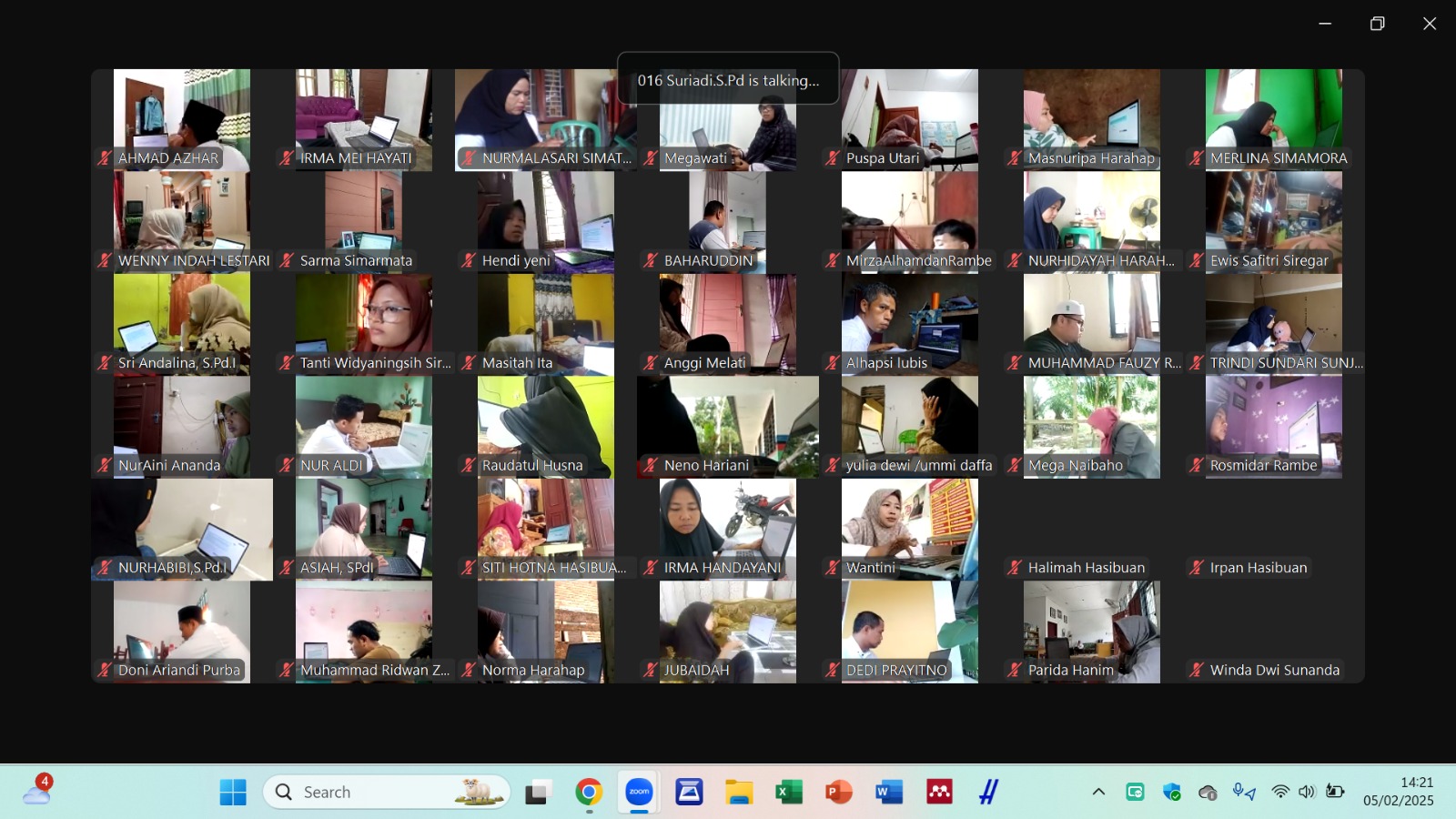Click Sarma Simarmata name label

click(356, 260)
